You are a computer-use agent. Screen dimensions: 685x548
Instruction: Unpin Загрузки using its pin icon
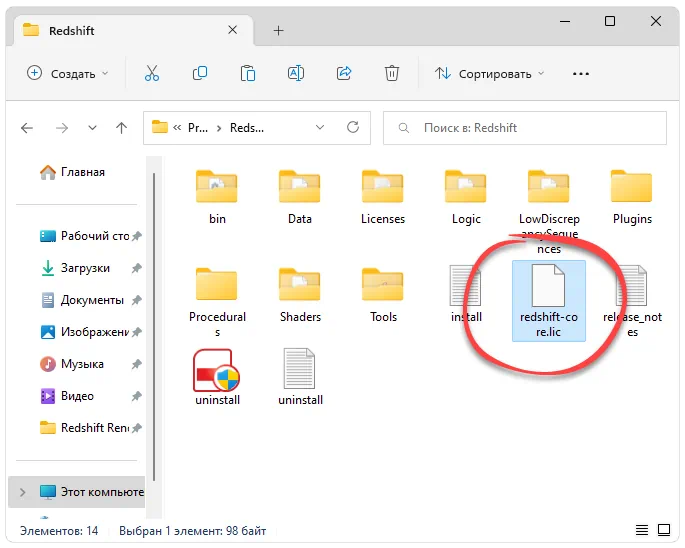(137, 268)
